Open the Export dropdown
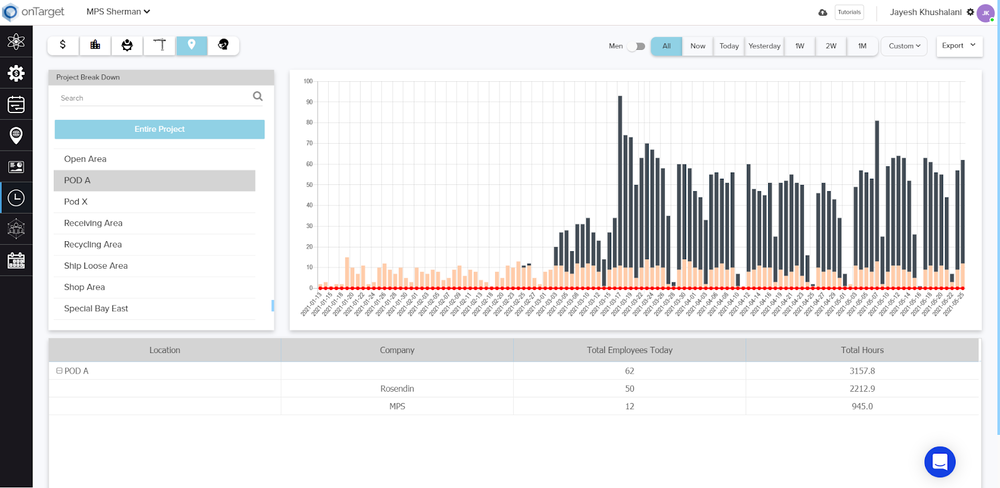1000x488 pixels. point(959,46)
